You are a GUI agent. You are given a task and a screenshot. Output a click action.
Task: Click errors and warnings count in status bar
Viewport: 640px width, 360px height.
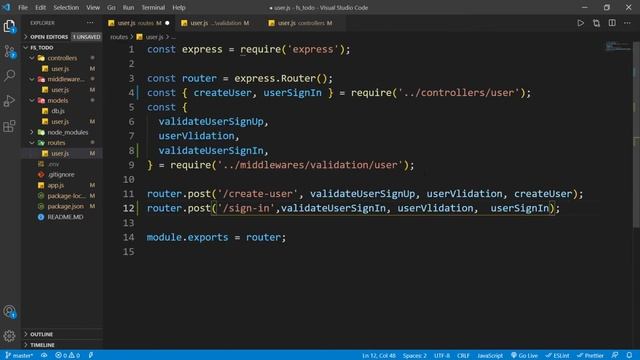point(68,356)
